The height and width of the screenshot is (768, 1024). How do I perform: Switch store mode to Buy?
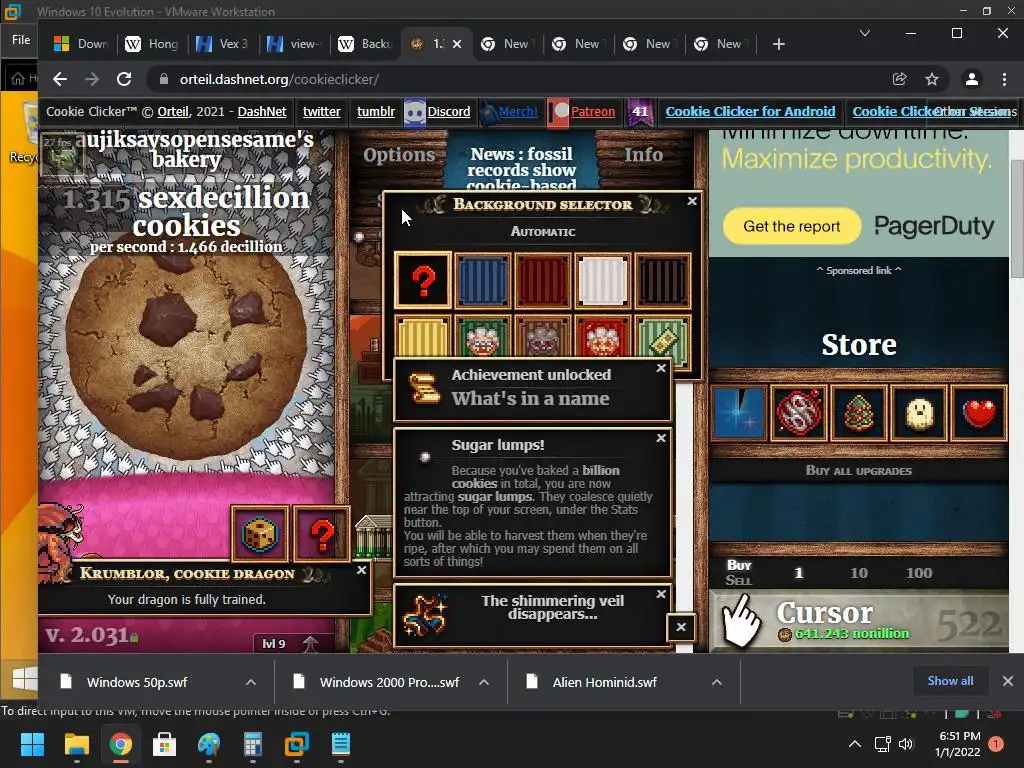739,565
